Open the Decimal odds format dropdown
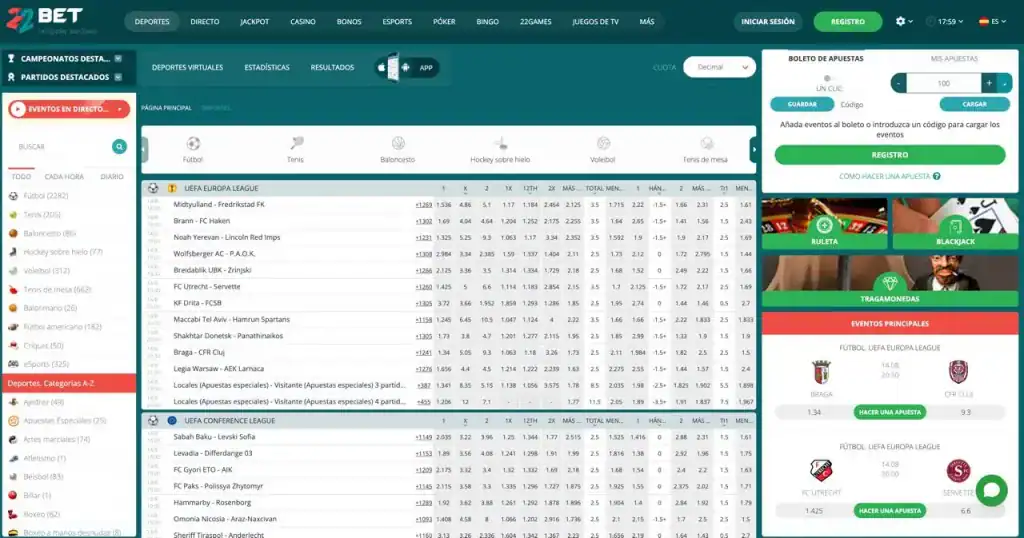Screen dimensions: 1024x538 click(x=719, y=67)
